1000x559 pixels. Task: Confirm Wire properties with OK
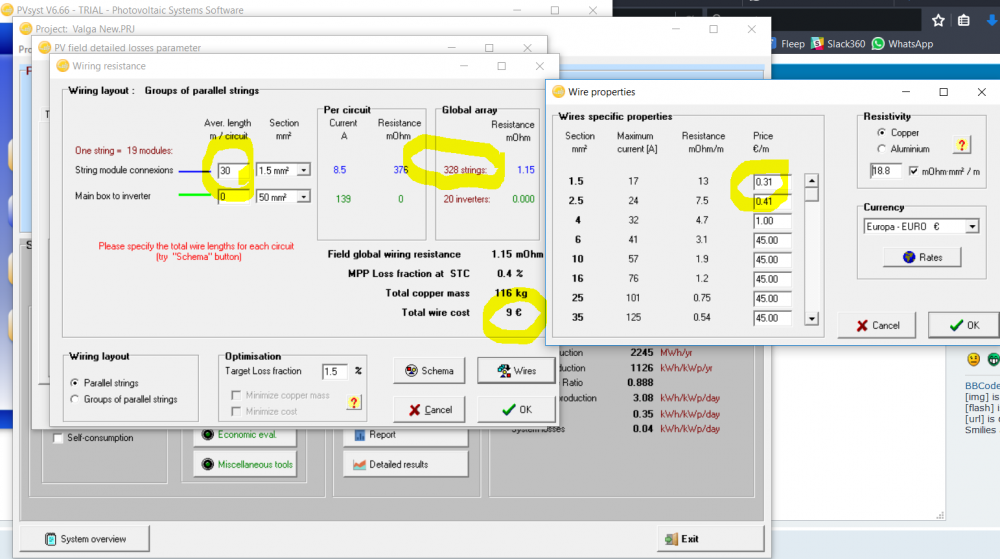[x=963, y=325]
